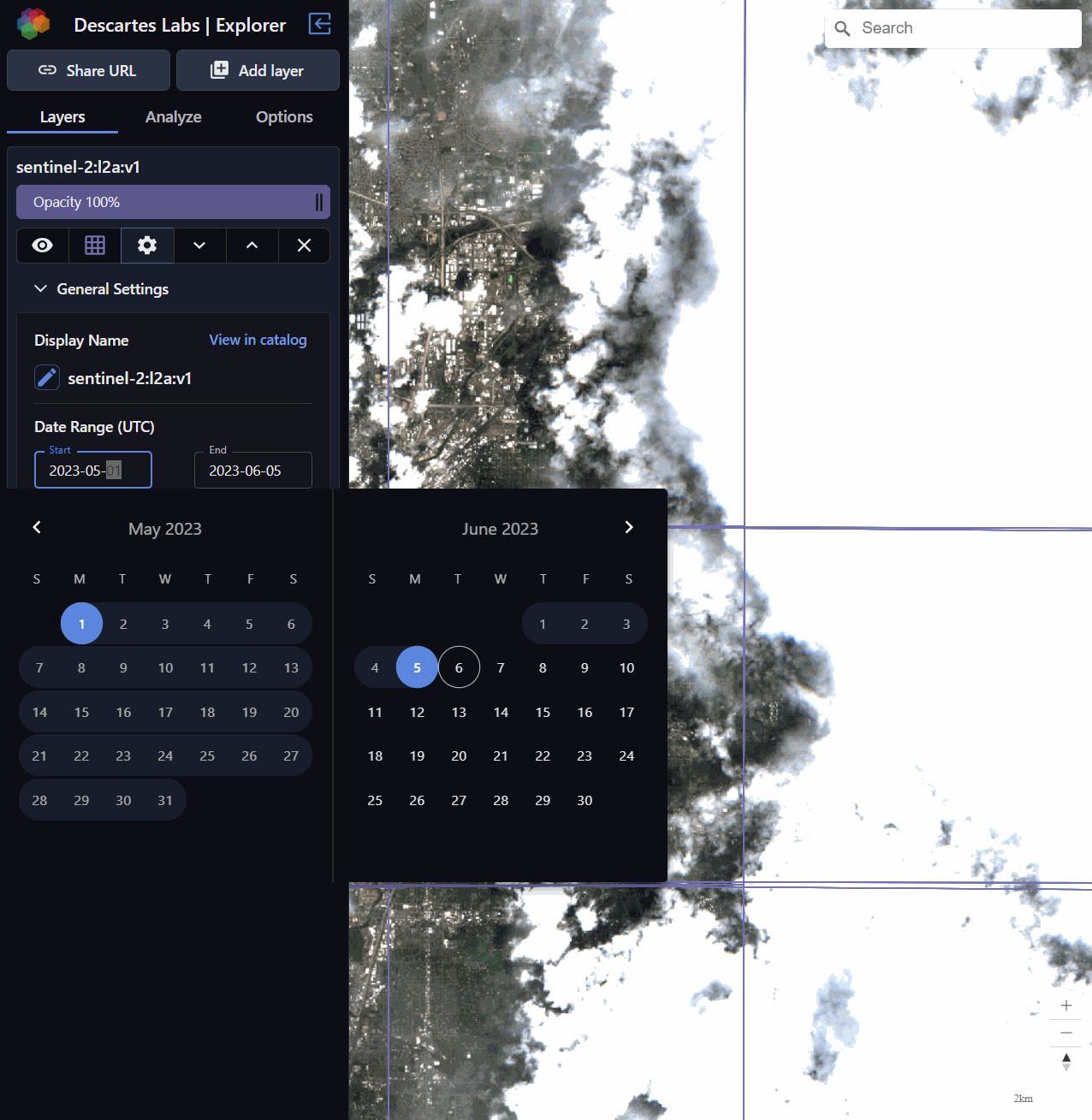Image resolution: width=1092 pixels, height=1120 pixels.
Task: Collapse the General Settings section
Action: coord(40,289)
